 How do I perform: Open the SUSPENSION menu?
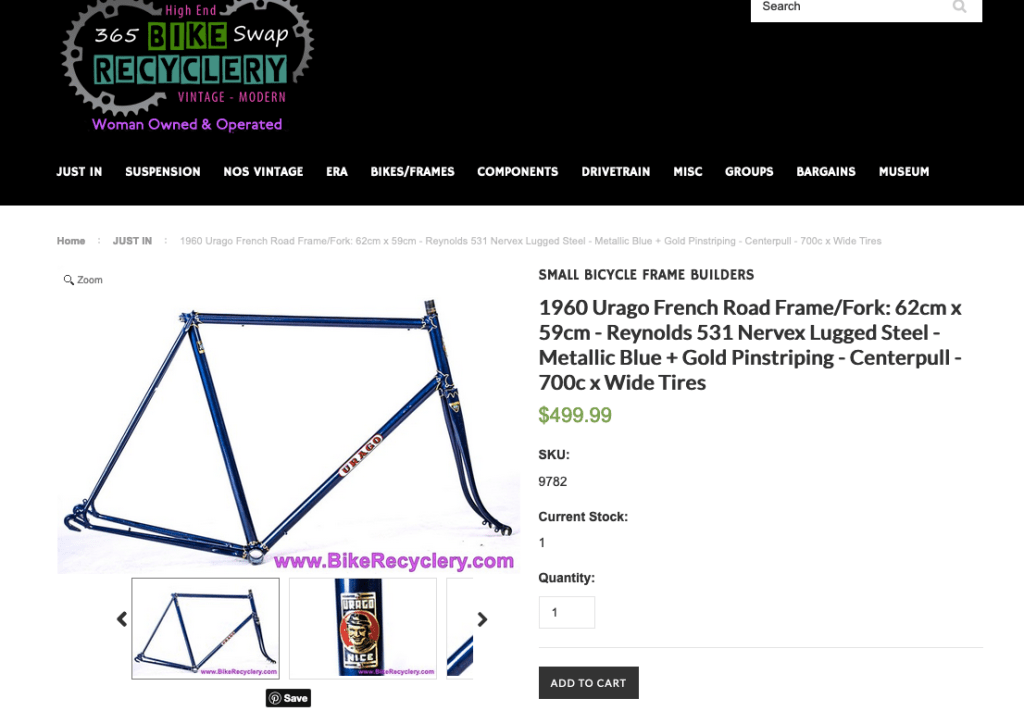(163, 172)
